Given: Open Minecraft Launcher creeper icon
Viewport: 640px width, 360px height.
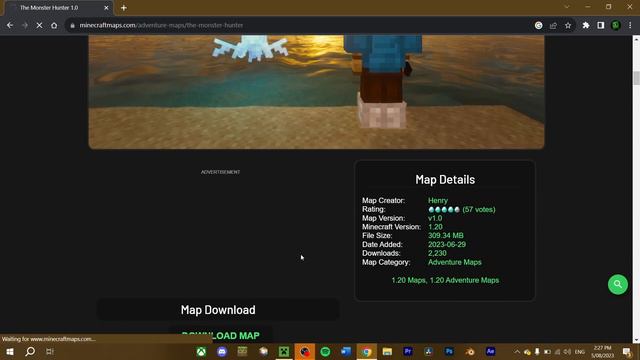Looking at the screenshot, I should coord(284,351).
